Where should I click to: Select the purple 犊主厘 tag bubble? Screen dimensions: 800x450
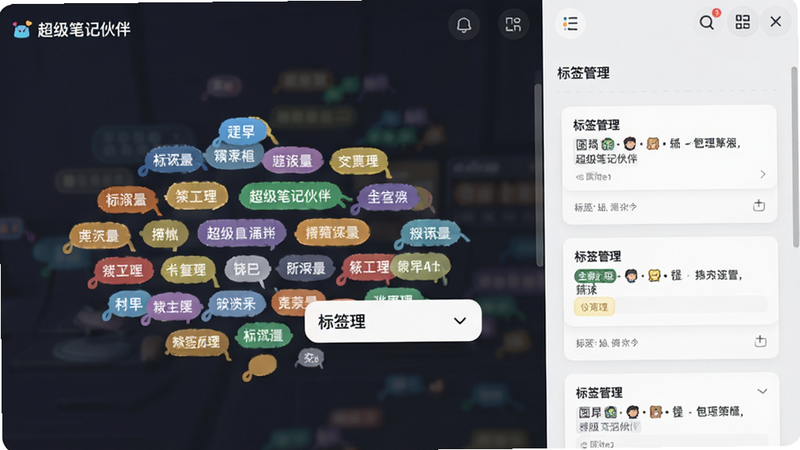click(x=173, y=307)
